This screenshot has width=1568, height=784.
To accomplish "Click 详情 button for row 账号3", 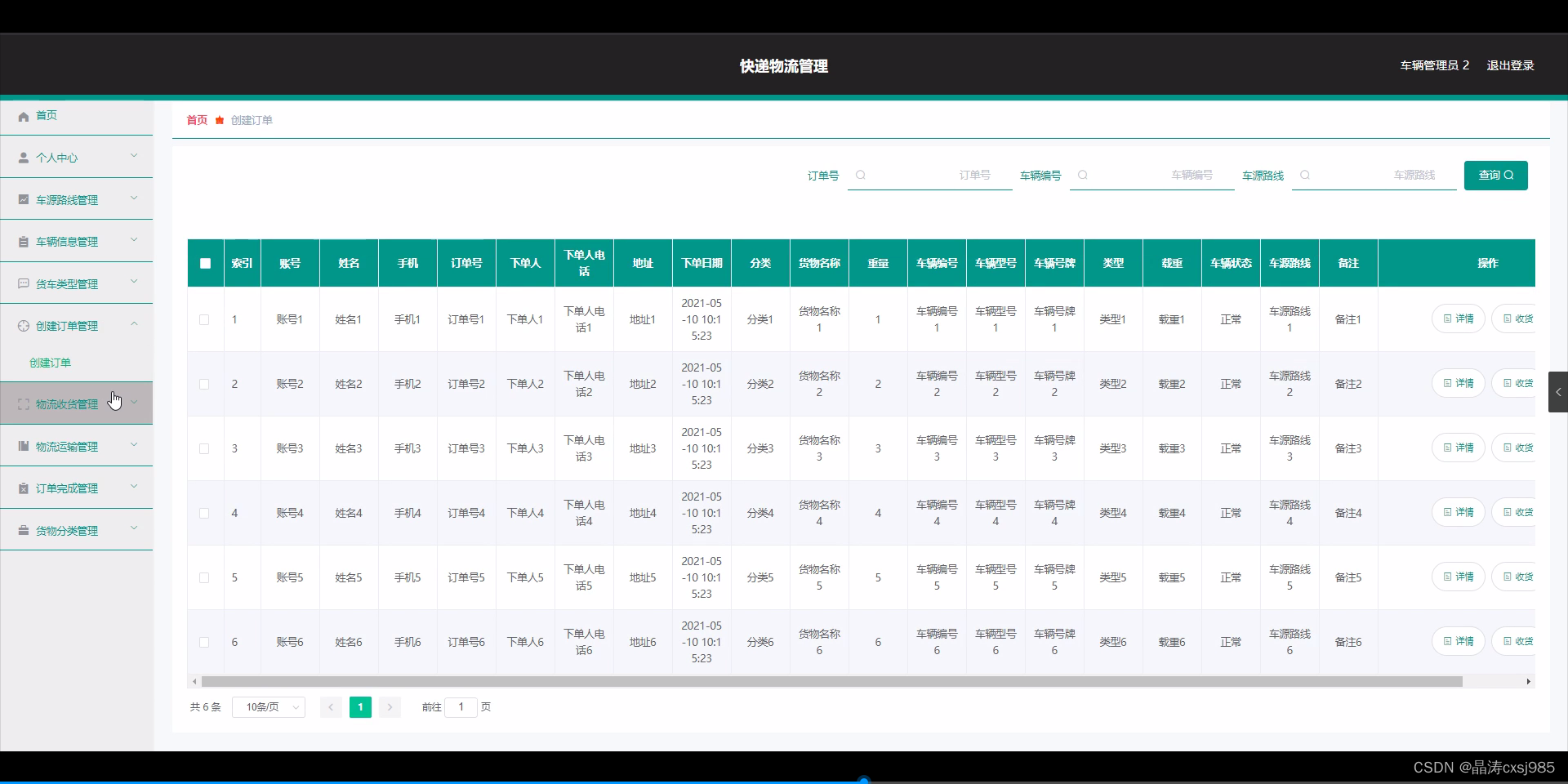I will tap(1459, 448).
